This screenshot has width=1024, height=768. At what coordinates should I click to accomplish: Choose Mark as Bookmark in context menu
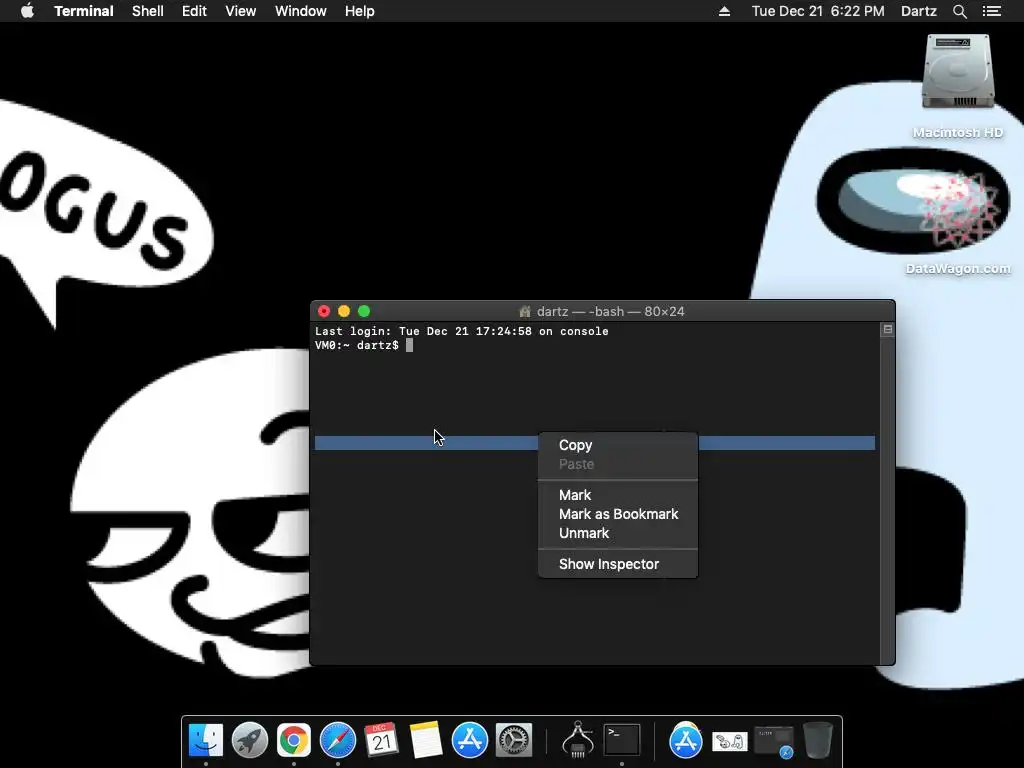click(x=618, y=514)
